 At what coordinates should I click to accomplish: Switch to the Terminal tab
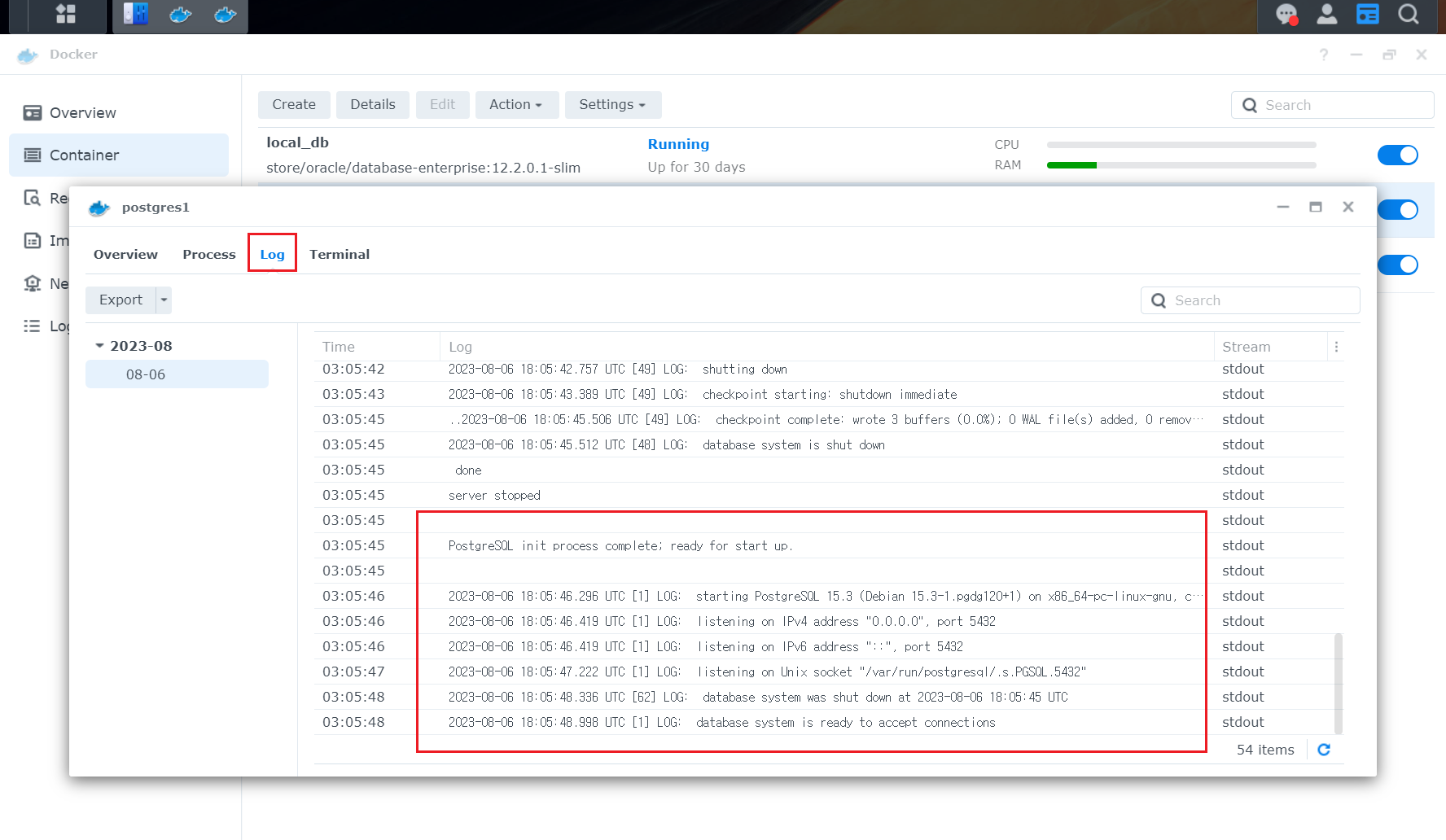(340, 254)
